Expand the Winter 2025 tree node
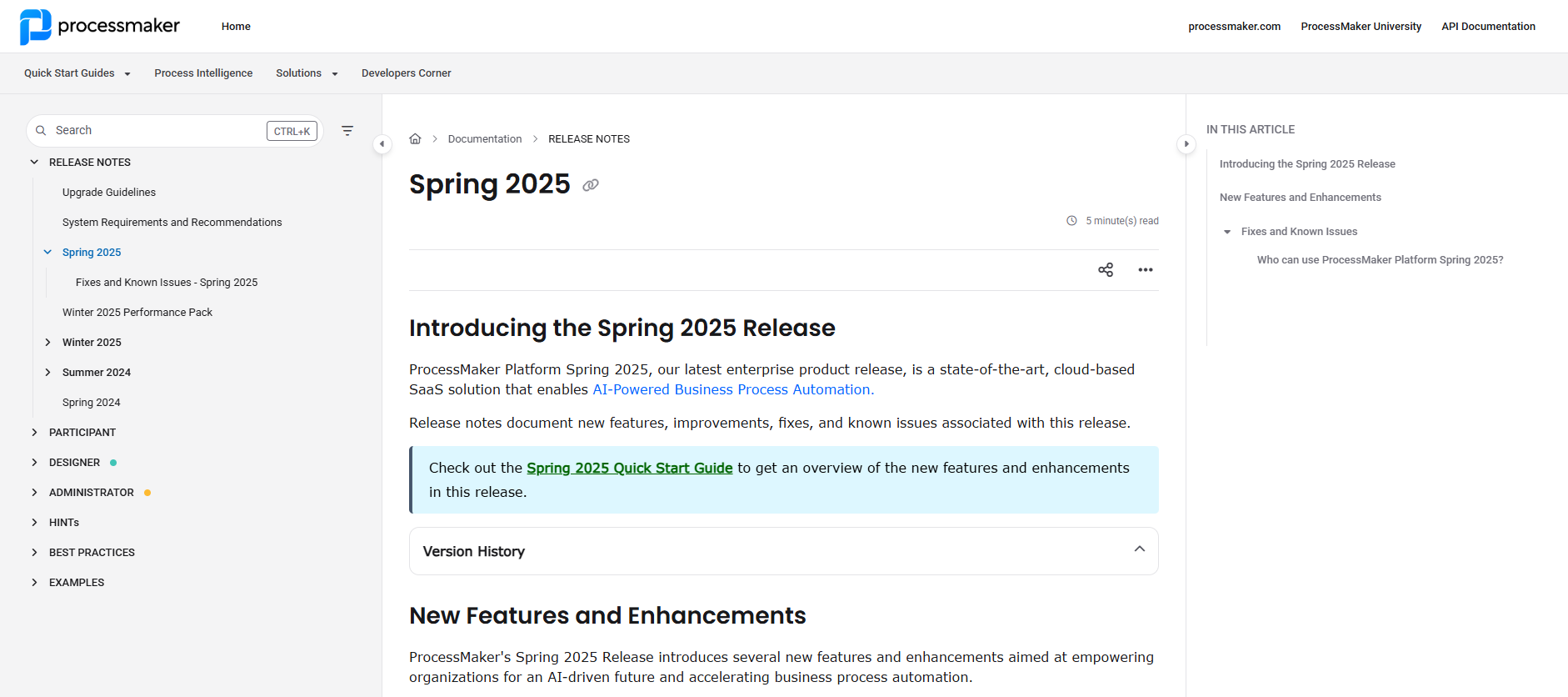This screenshot has height=697, width=1568. pos(47,343)
